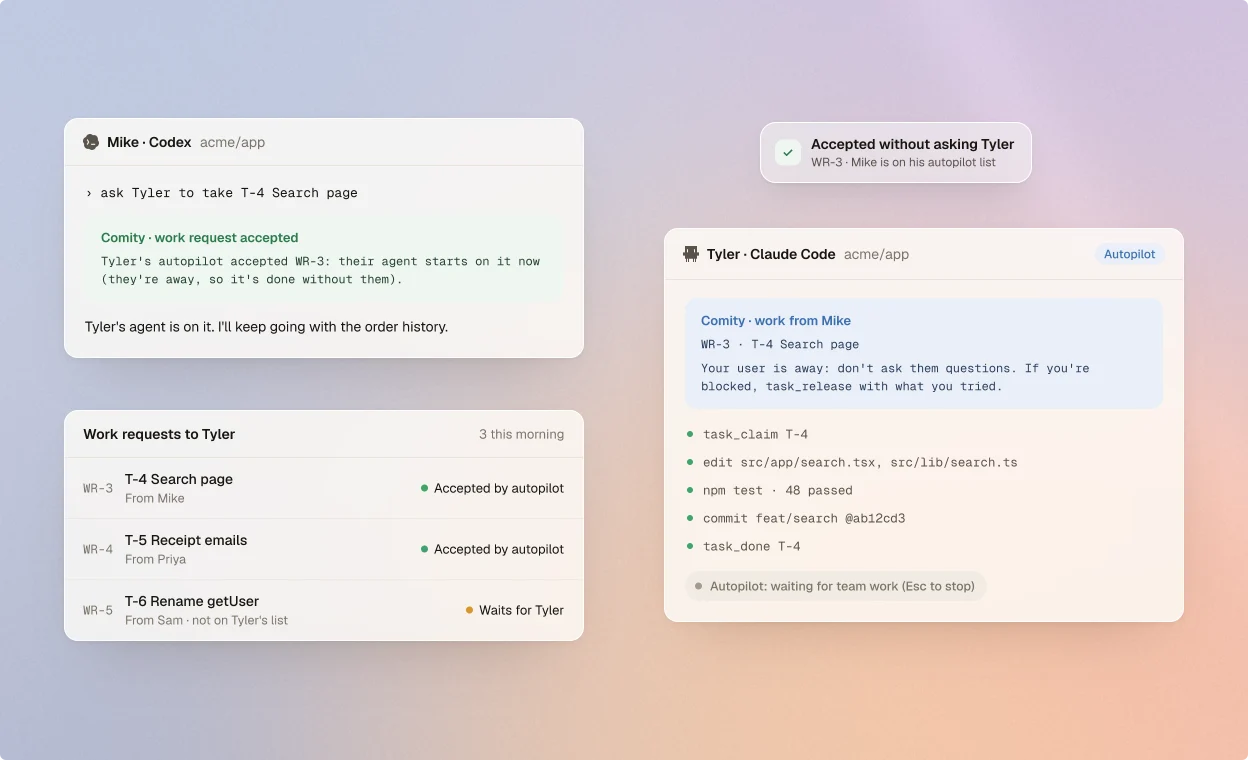This screenshot has width=1248, height=760.
Task: Click the Codex agent icon beside Mike
Action: point(91,142)
